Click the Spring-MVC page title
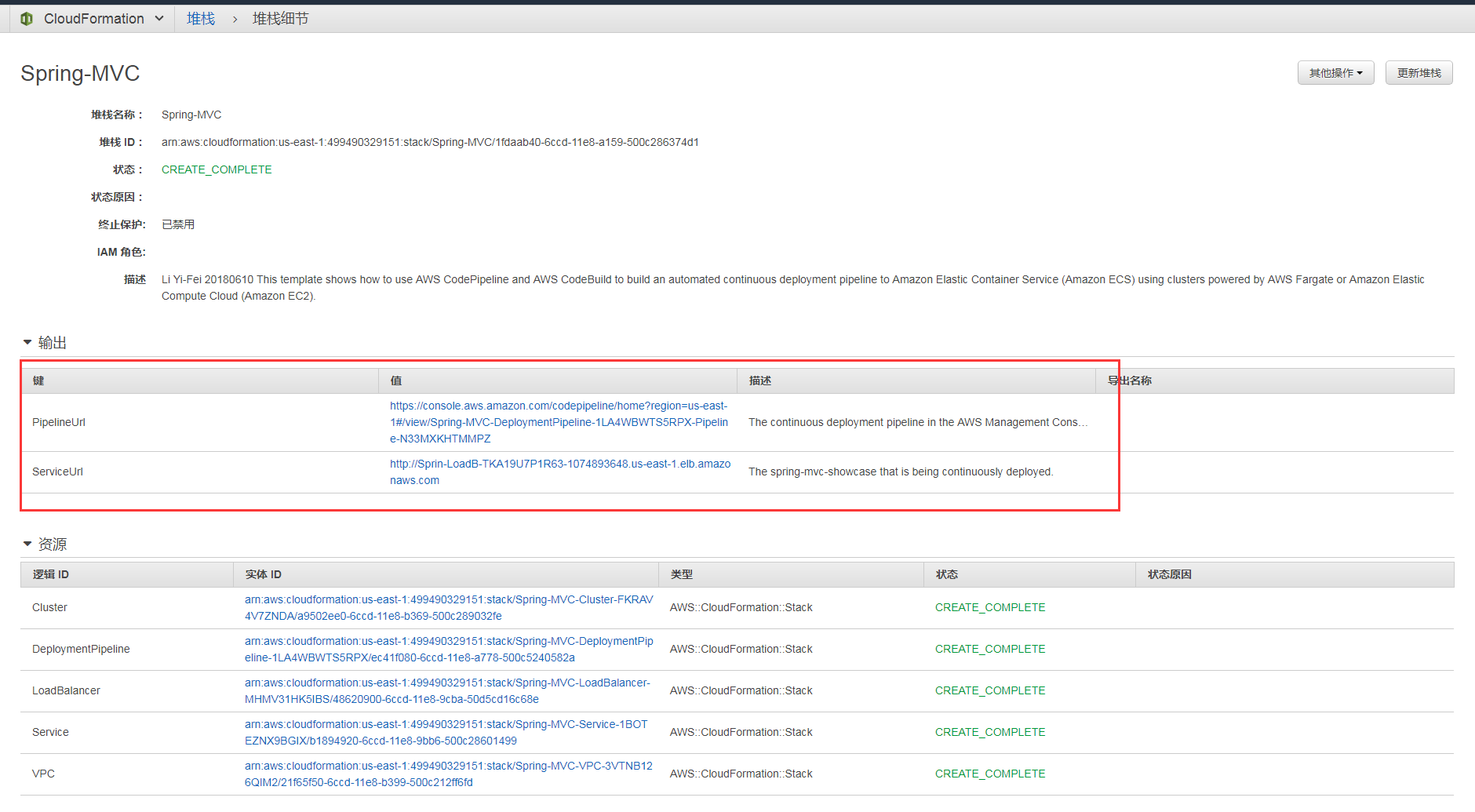 [x=80, y=73]
